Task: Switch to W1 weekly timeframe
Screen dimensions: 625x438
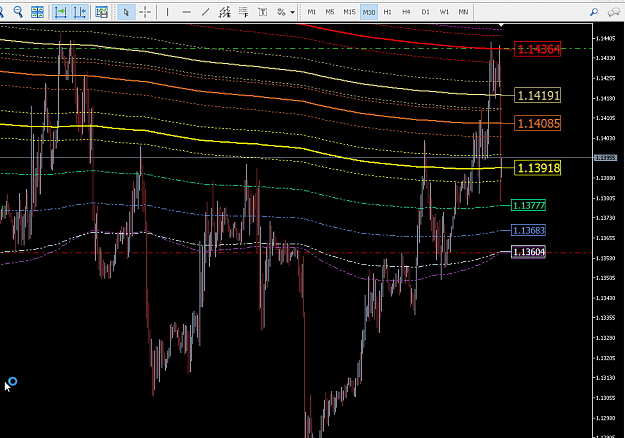Action: [x=444, y=12]
